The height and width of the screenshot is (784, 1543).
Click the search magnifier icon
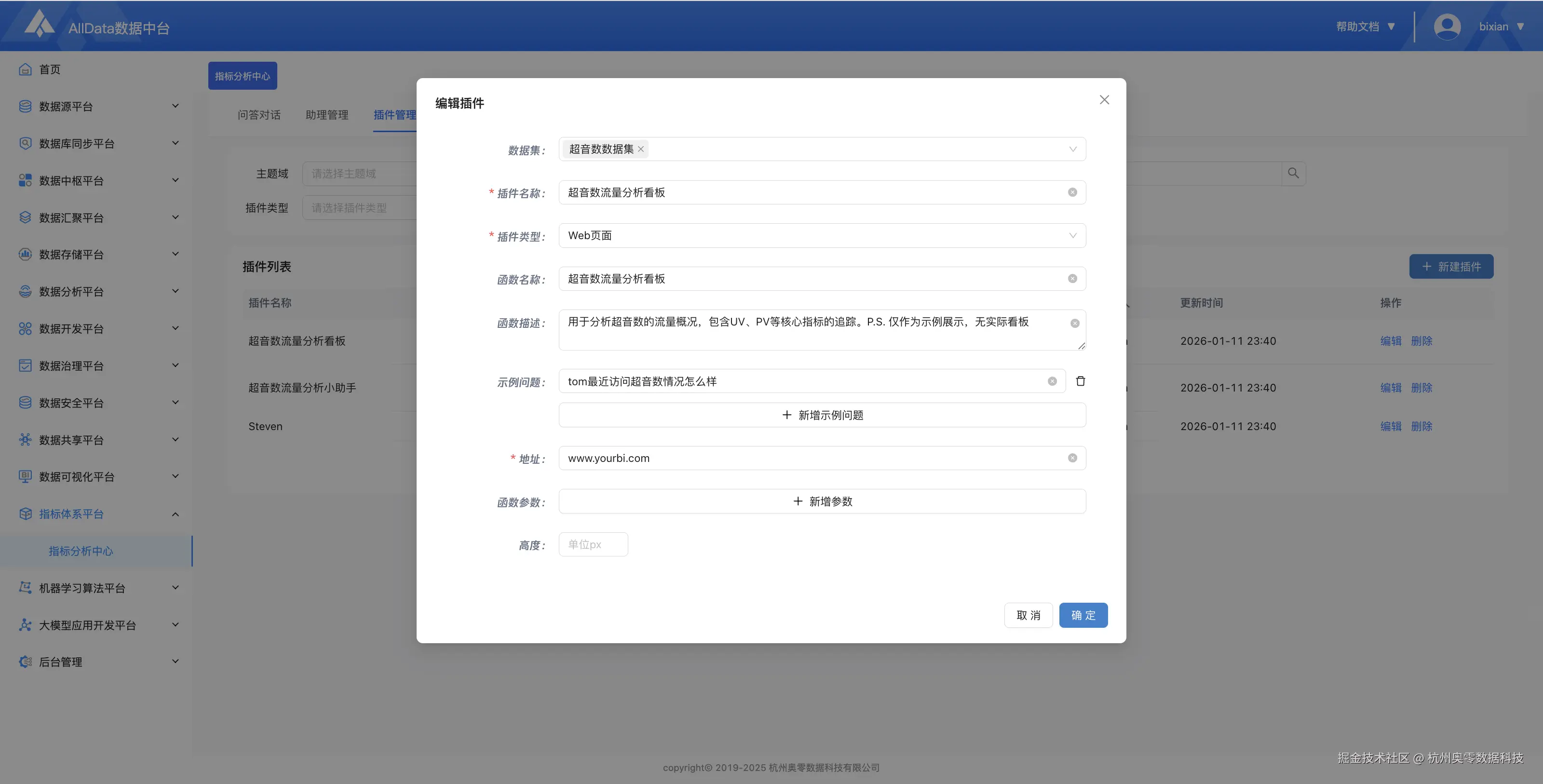1293,173
